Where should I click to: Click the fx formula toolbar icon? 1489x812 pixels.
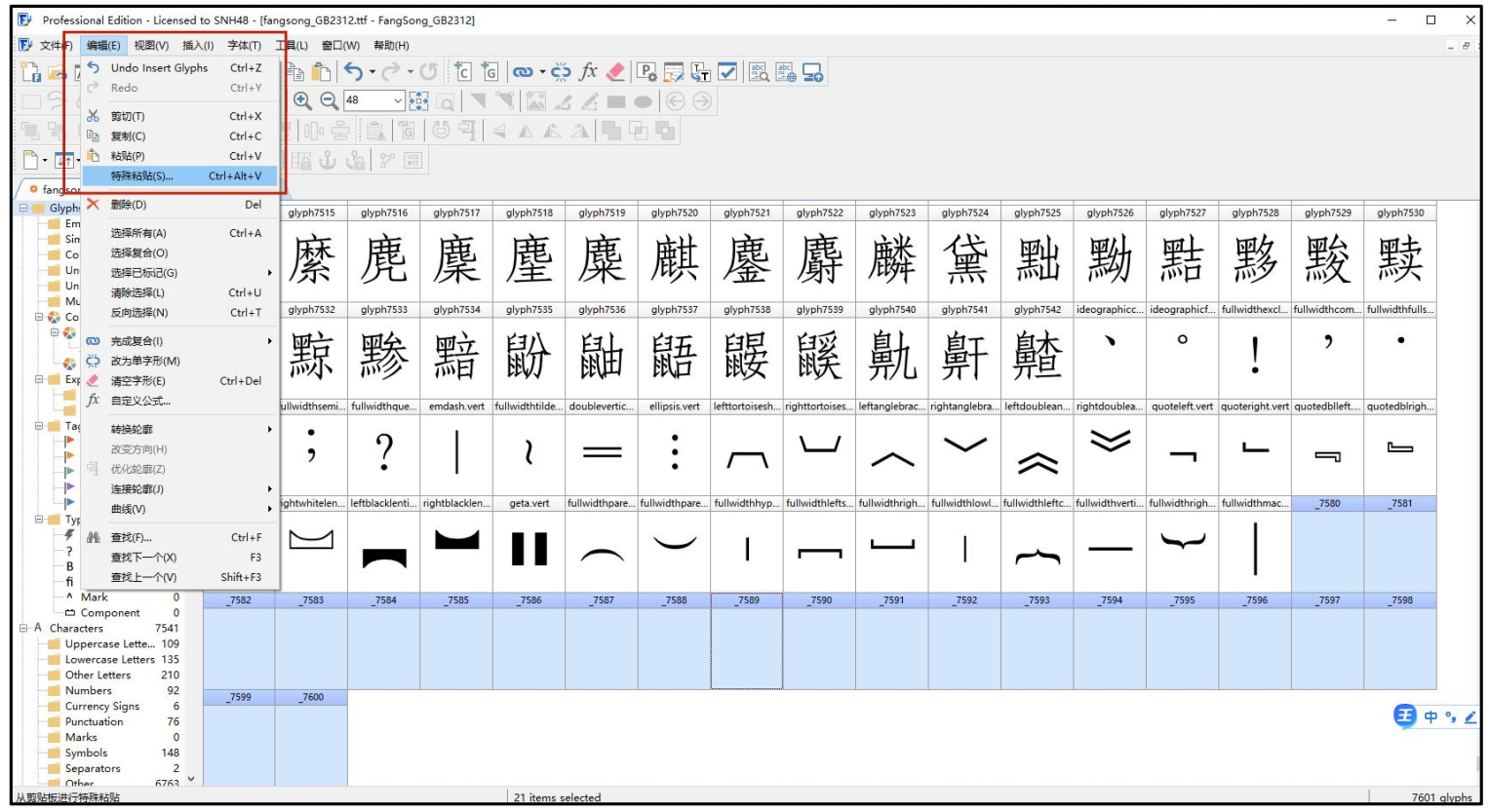coord(588,72)
